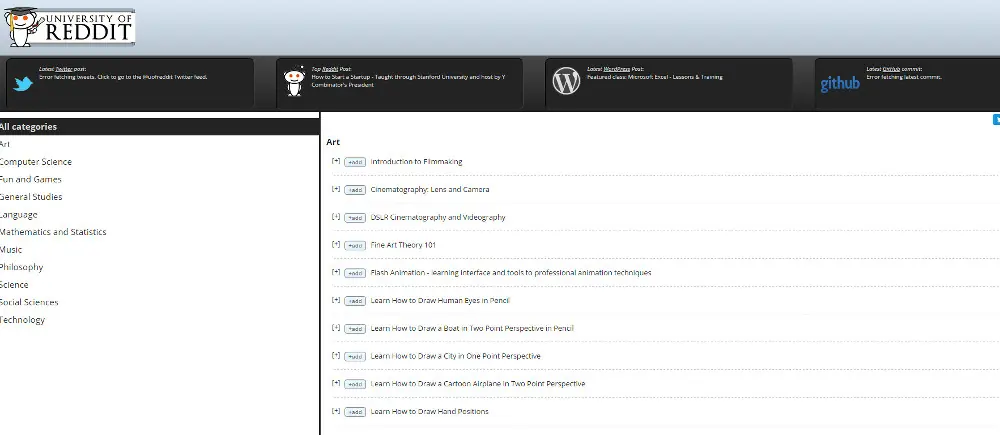Click the University of Reddit logo
The width and height of the screenshot is (1000, 435).
pos(70,27)
